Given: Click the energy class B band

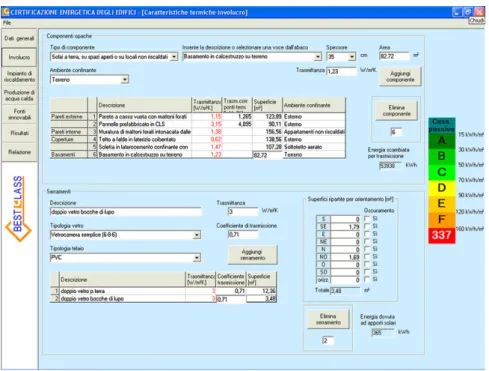Looking at the screenshot, I should click(442, 156).
